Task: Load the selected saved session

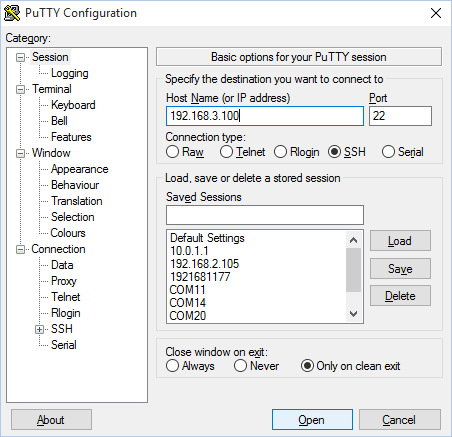Action: [x=400, y=241]
